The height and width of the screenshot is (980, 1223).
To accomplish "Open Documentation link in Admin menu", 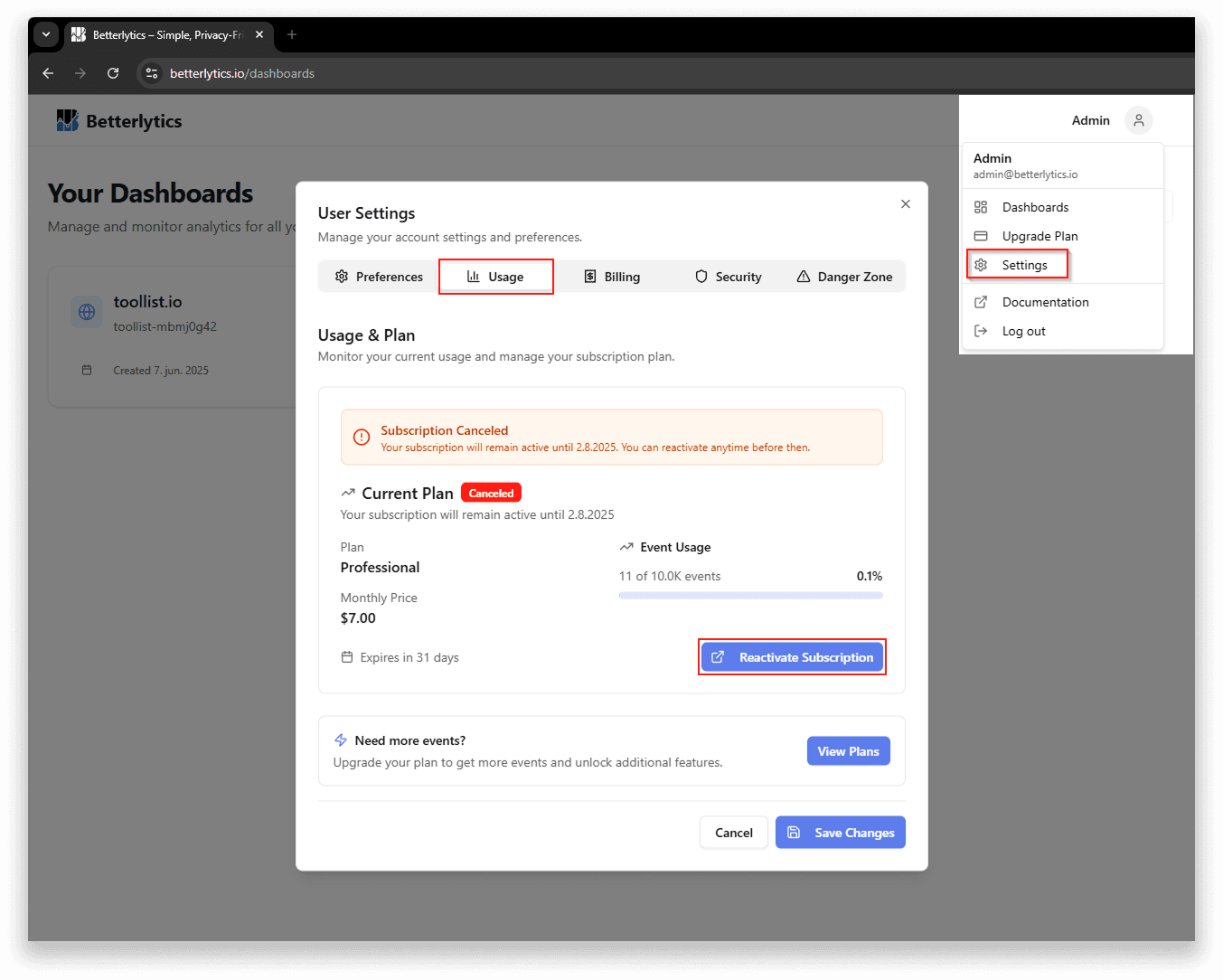I will click(x=1062, y=302).
